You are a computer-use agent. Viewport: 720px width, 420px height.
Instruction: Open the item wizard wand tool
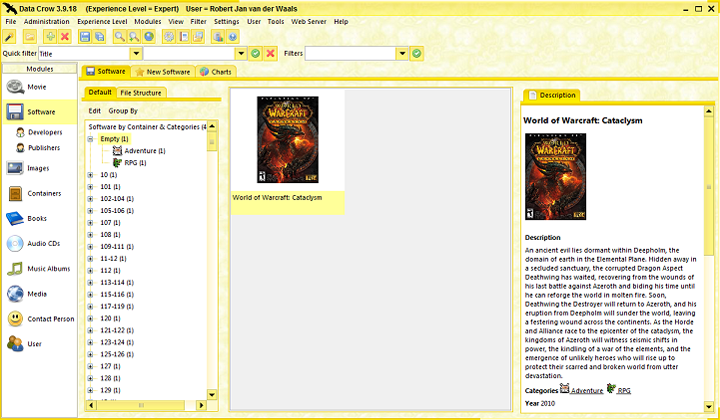coord(9,37)
